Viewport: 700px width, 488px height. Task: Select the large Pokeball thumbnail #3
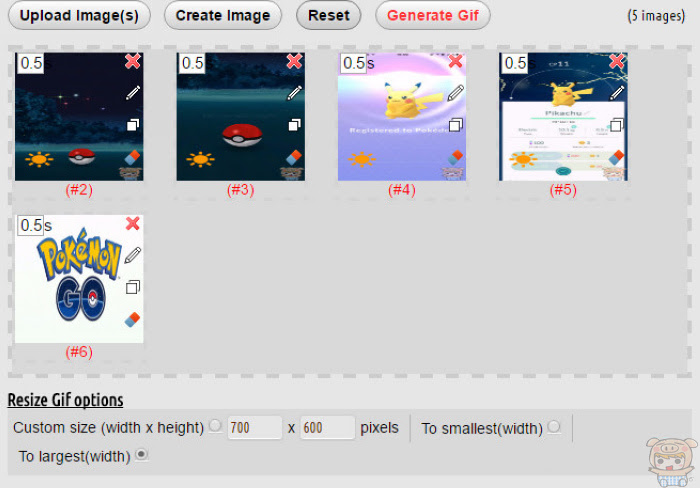(x=241, y=117)
